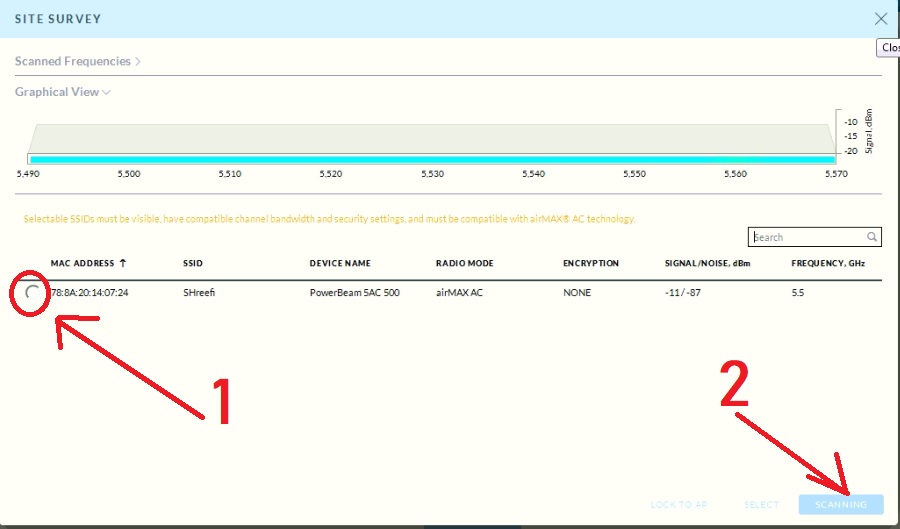Screen dimensions: 900x529
Task: Select the radio button for 78:8A:20:14:07:24
Action: point(33,293)
